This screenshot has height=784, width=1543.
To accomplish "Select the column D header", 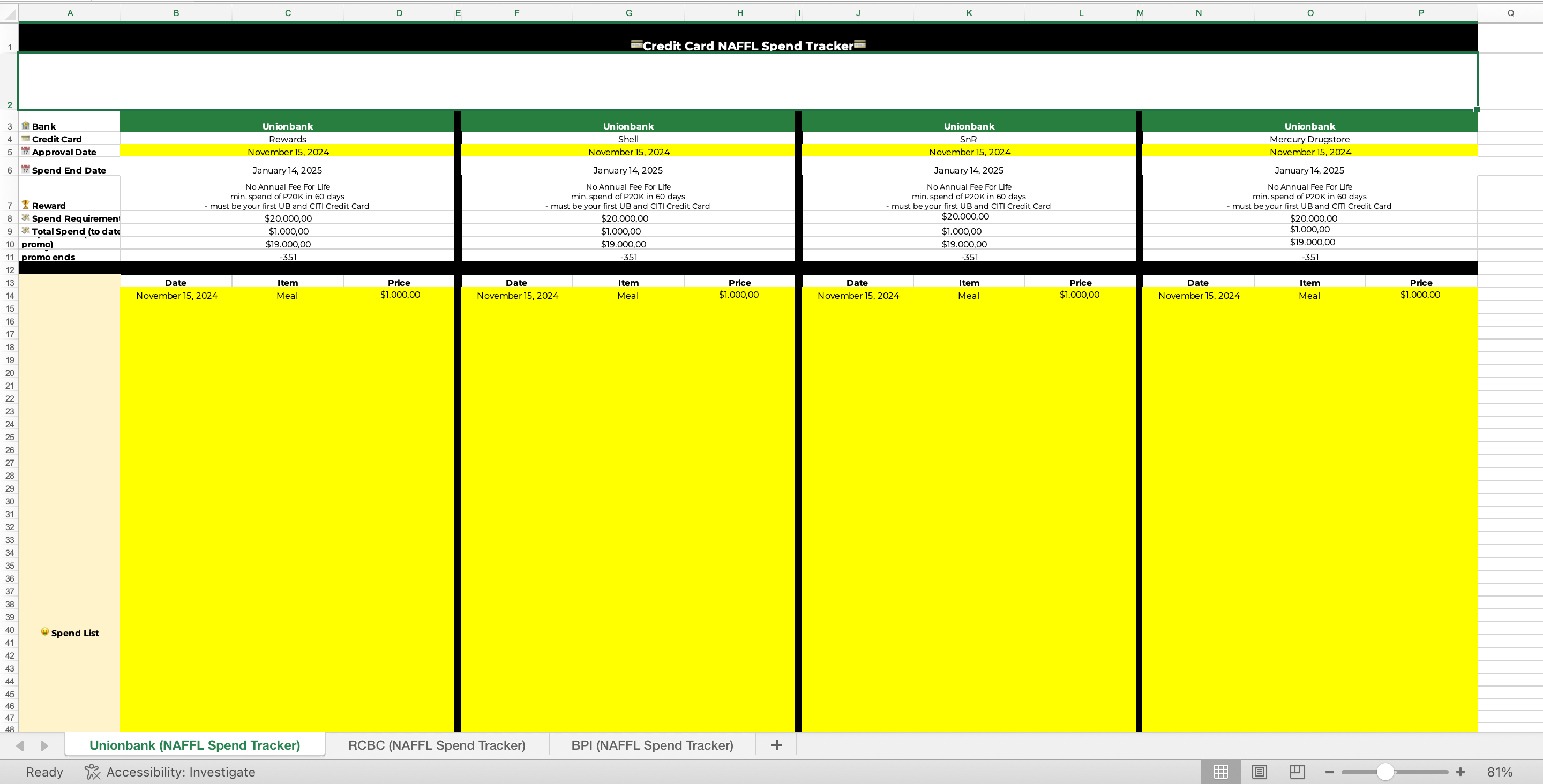I will [x=400, y=12].
